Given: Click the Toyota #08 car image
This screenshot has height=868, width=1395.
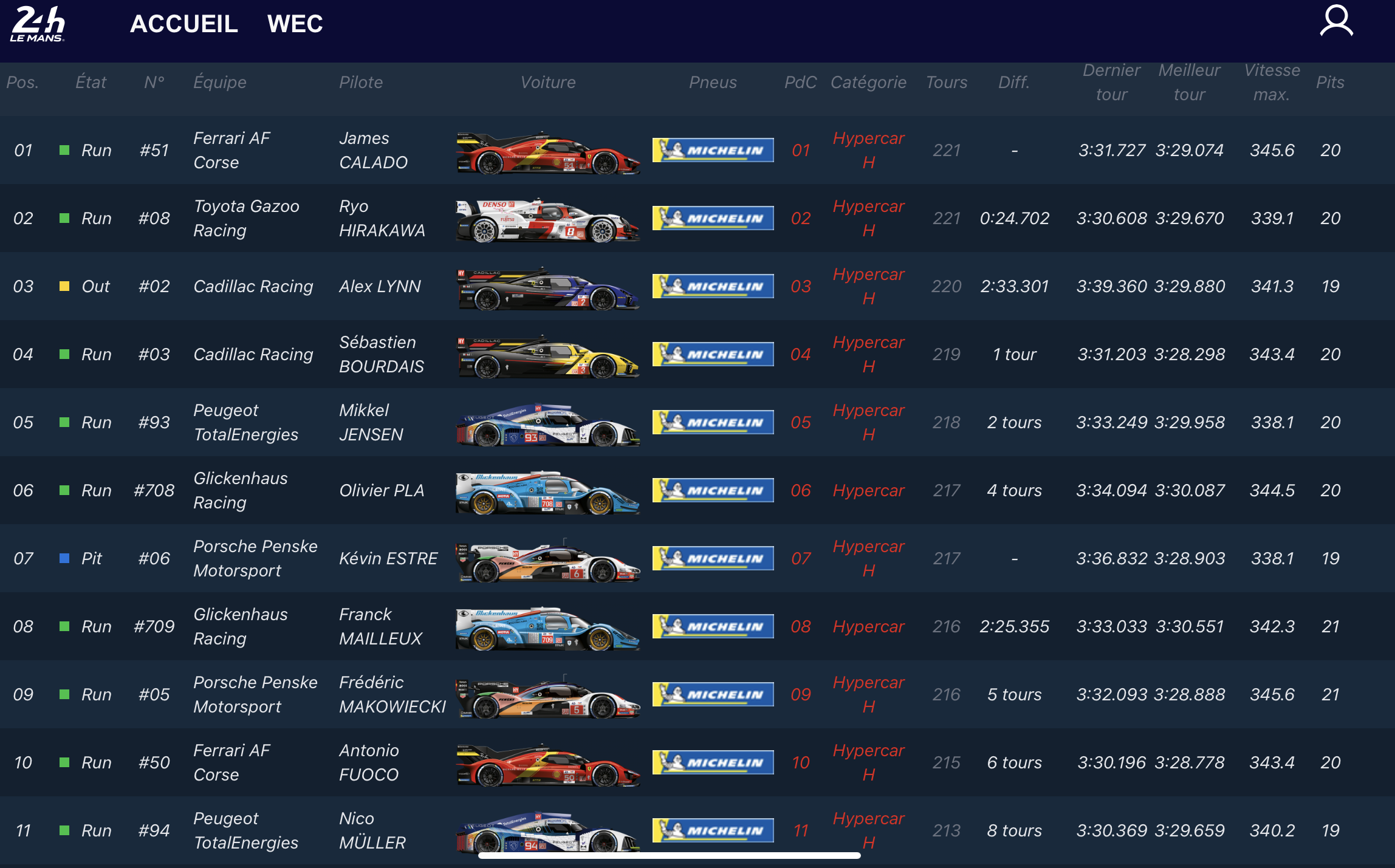Looking at the screenshot, I should (548, 219).
